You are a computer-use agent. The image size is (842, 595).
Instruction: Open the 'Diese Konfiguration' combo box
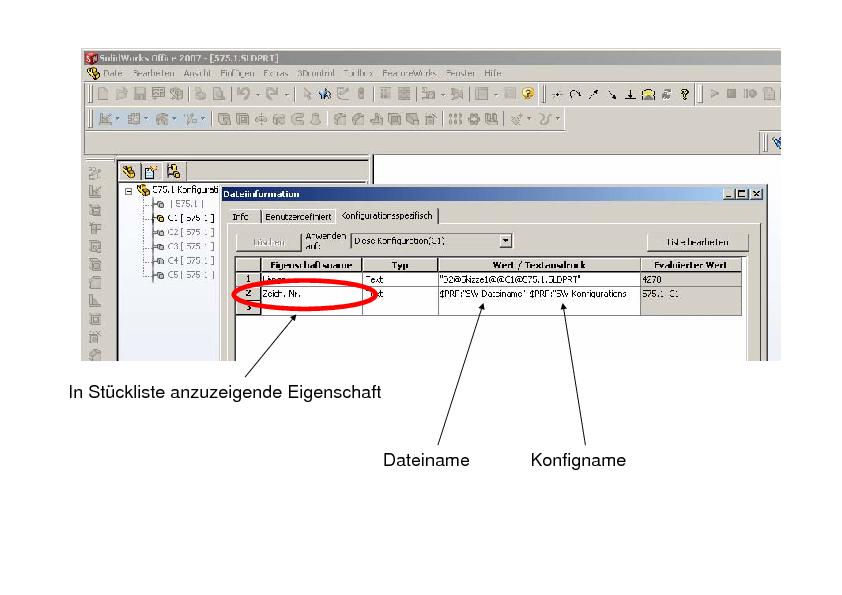[x=431, y=241]
